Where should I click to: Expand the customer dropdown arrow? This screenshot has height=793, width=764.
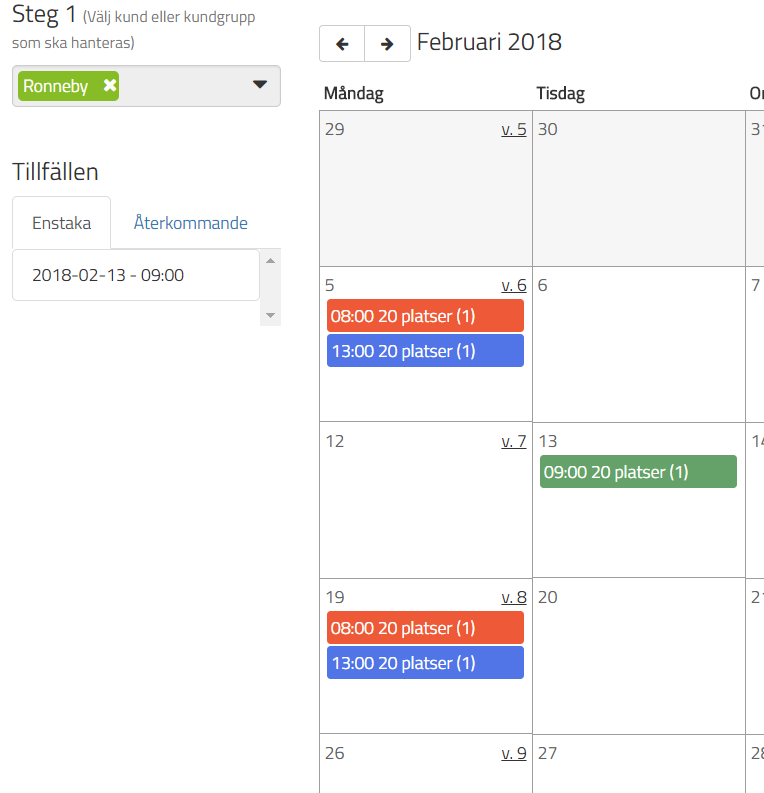click(x=260, y=85)
